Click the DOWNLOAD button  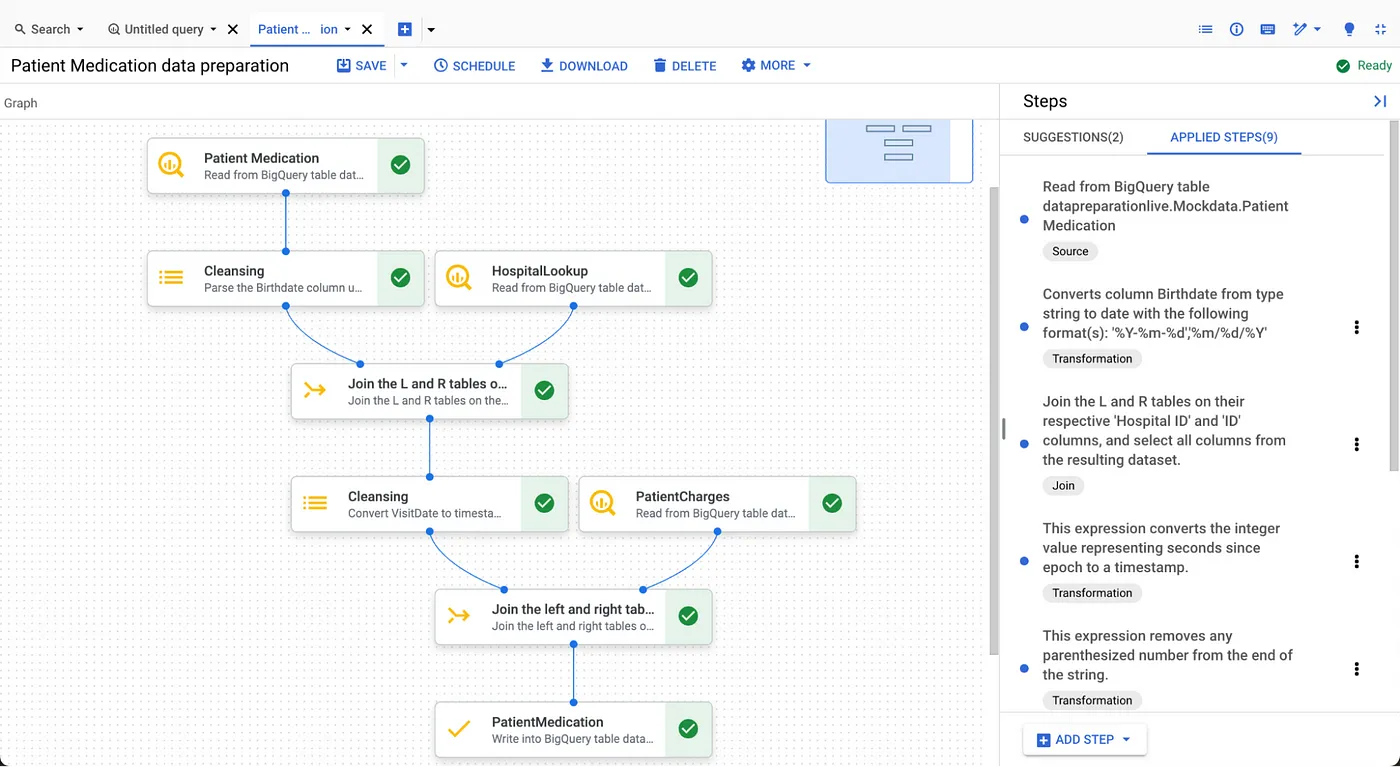[x=584, y=65]
